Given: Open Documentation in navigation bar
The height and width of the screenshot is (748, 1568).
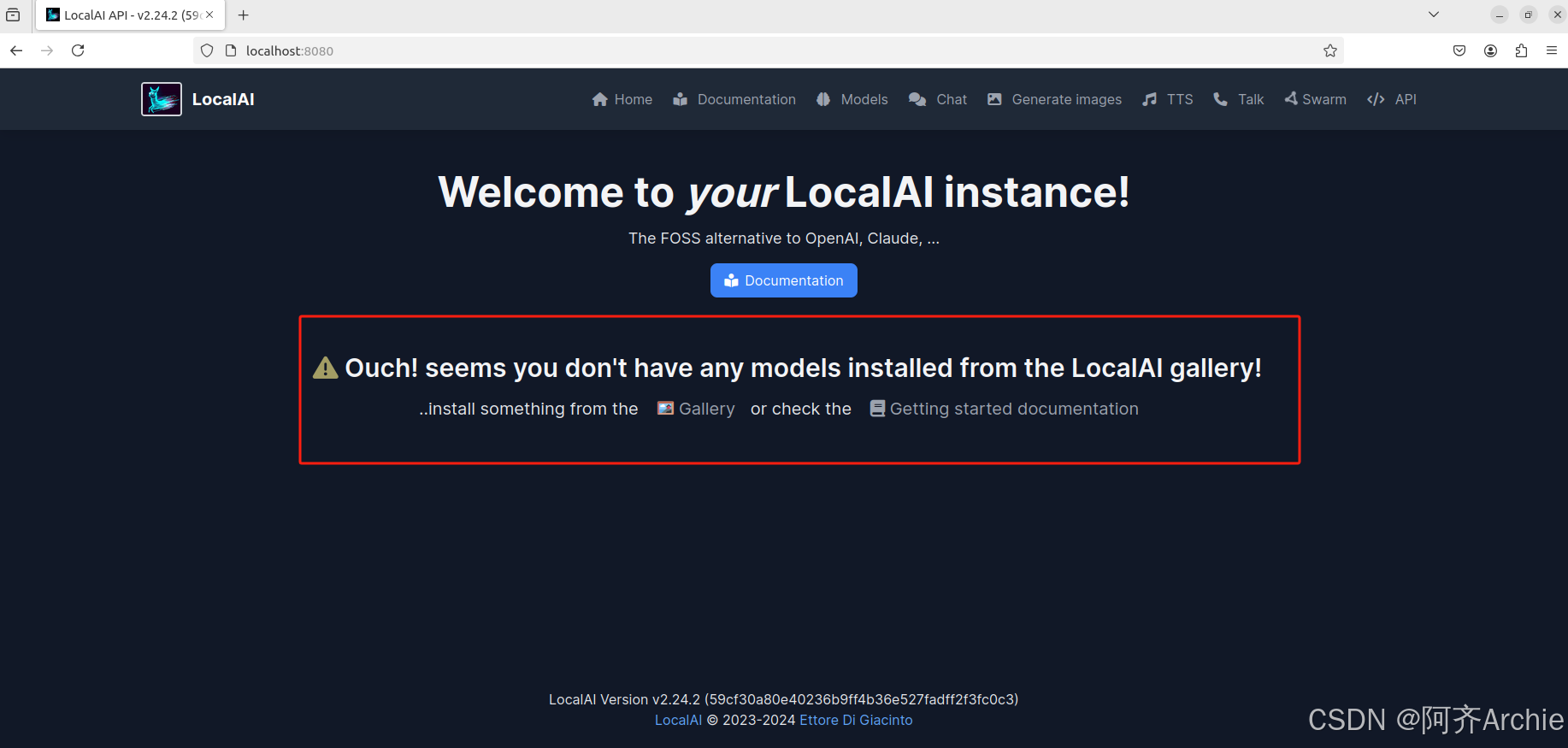Looking at the screenshot, I should (734, 99).
